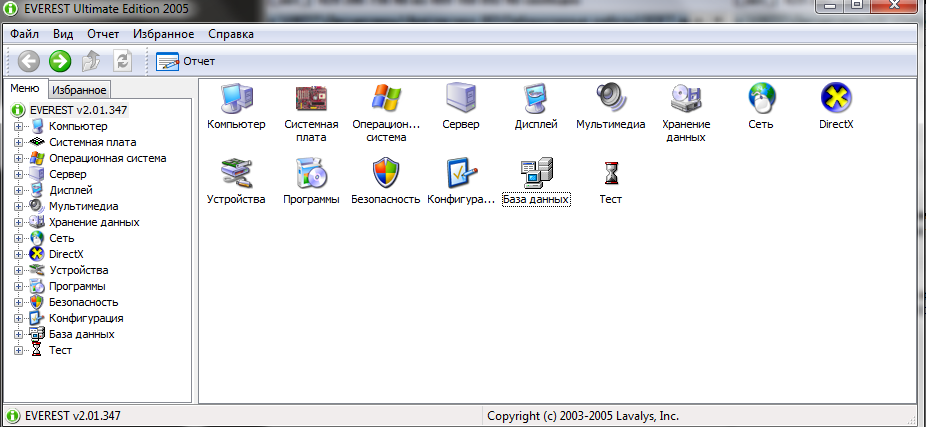Select Компьютер in the tree
This screenshot has height=427, width=926.
click(x=79, y=126)
